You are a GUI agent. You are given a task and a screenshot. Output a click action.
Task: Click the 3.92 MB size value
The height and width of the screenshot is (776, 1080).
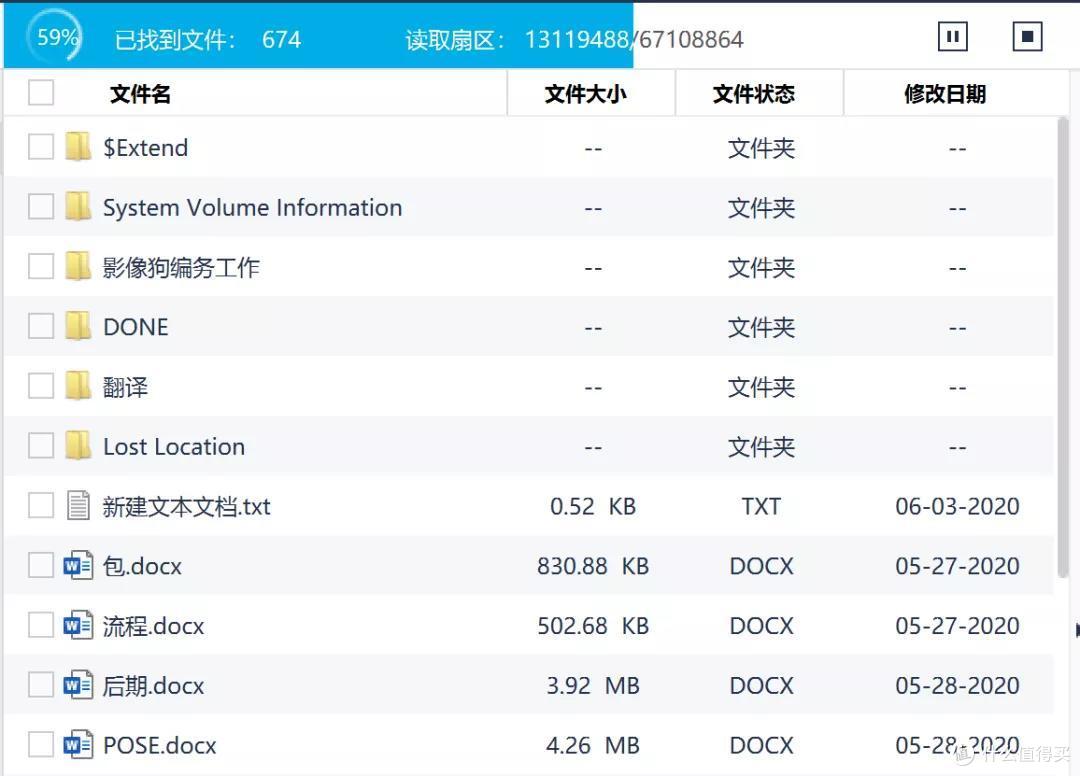[592, 686]
